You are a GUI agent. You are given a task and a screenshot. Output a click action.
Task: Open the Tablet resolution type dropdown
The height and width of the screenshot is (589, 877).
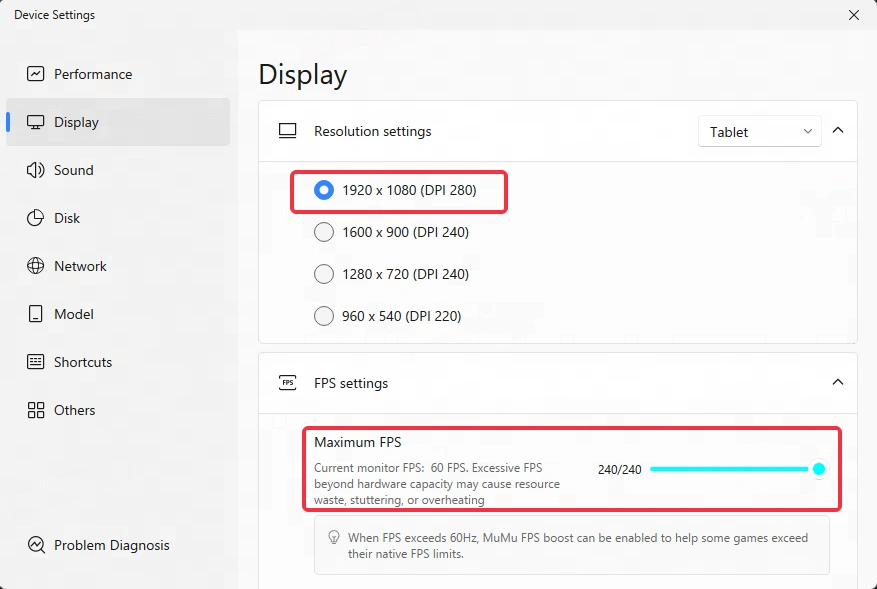[x=759, y=132]
